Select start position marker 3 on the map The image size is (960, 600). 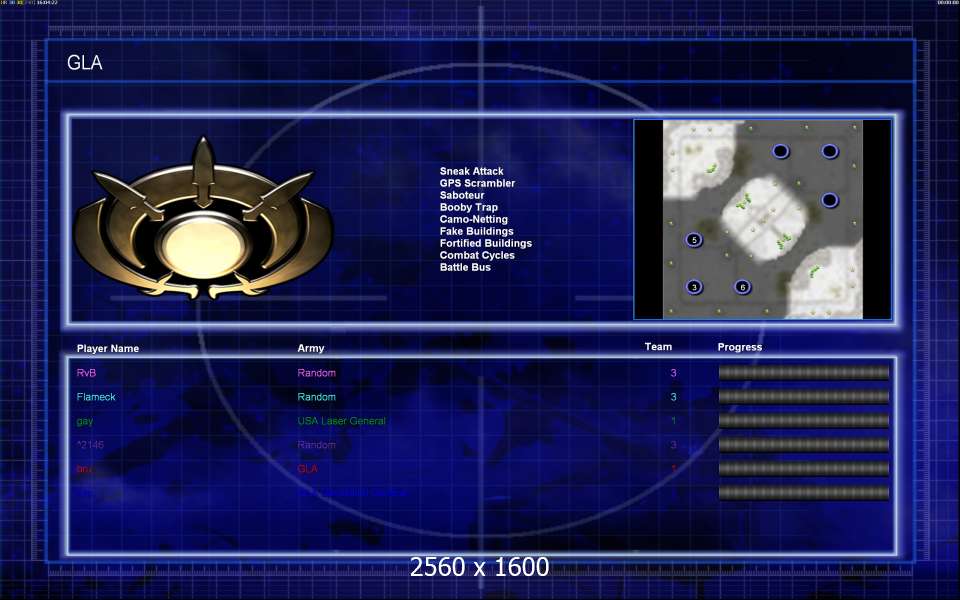(694, 287)
